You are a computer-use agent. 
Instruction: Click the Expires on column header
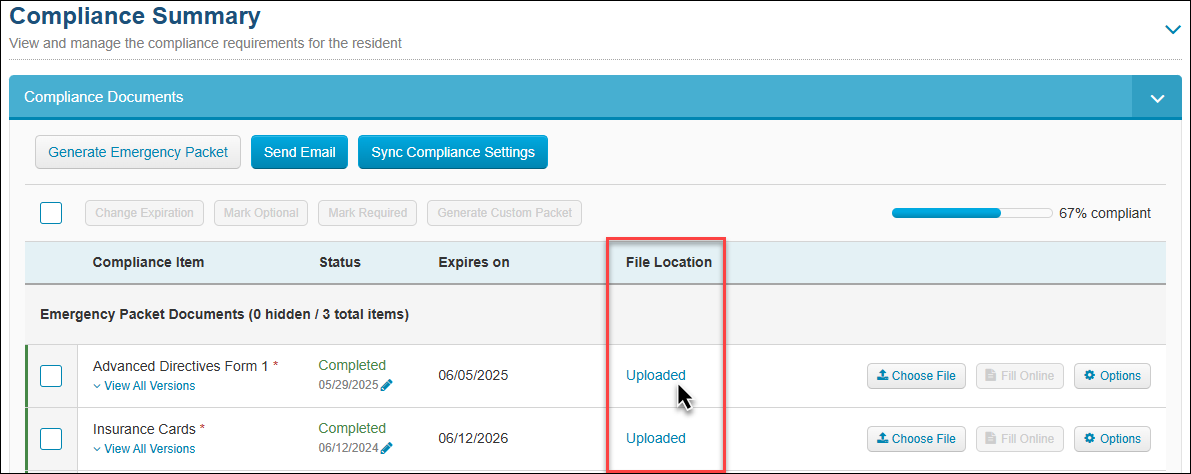click(473, 263)
